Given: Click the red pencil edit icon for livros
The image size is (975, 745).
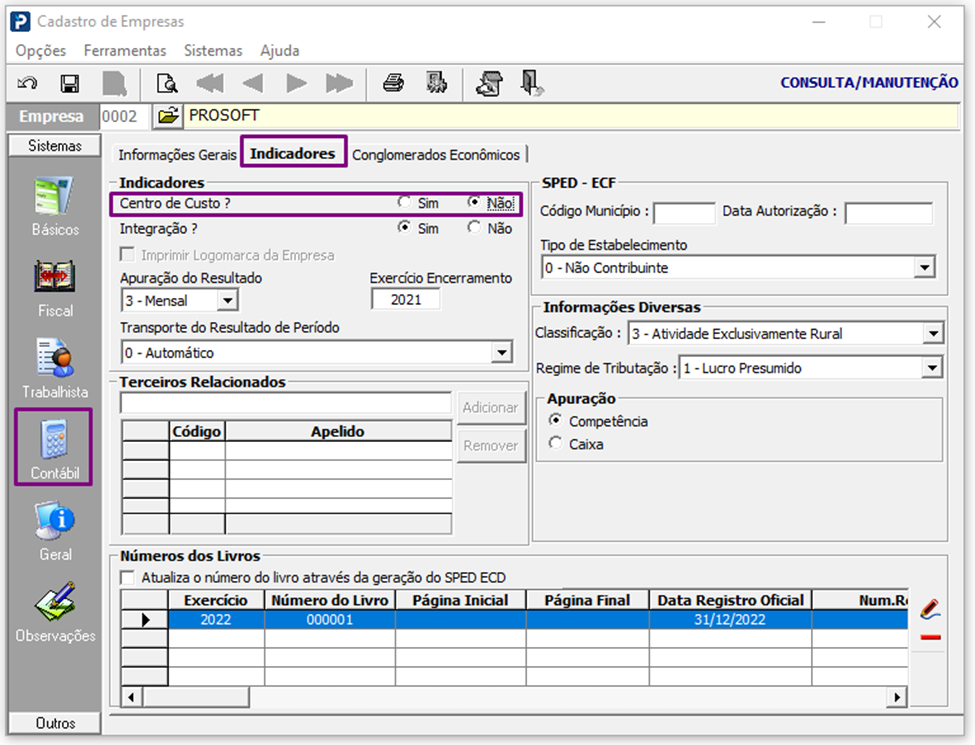Looking at the screenshot, I should (929, 608).
